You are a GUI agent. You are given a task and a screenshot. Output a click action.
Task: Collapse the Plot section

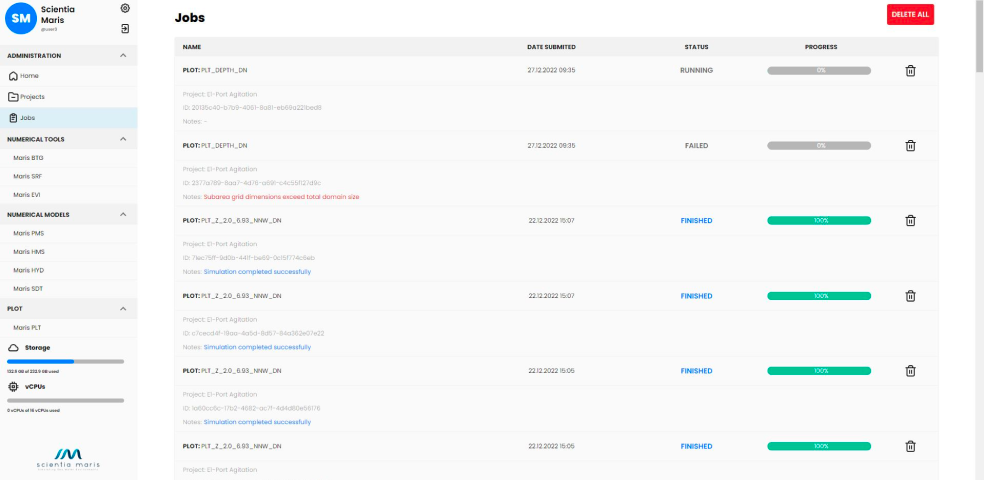click(123, 309)
